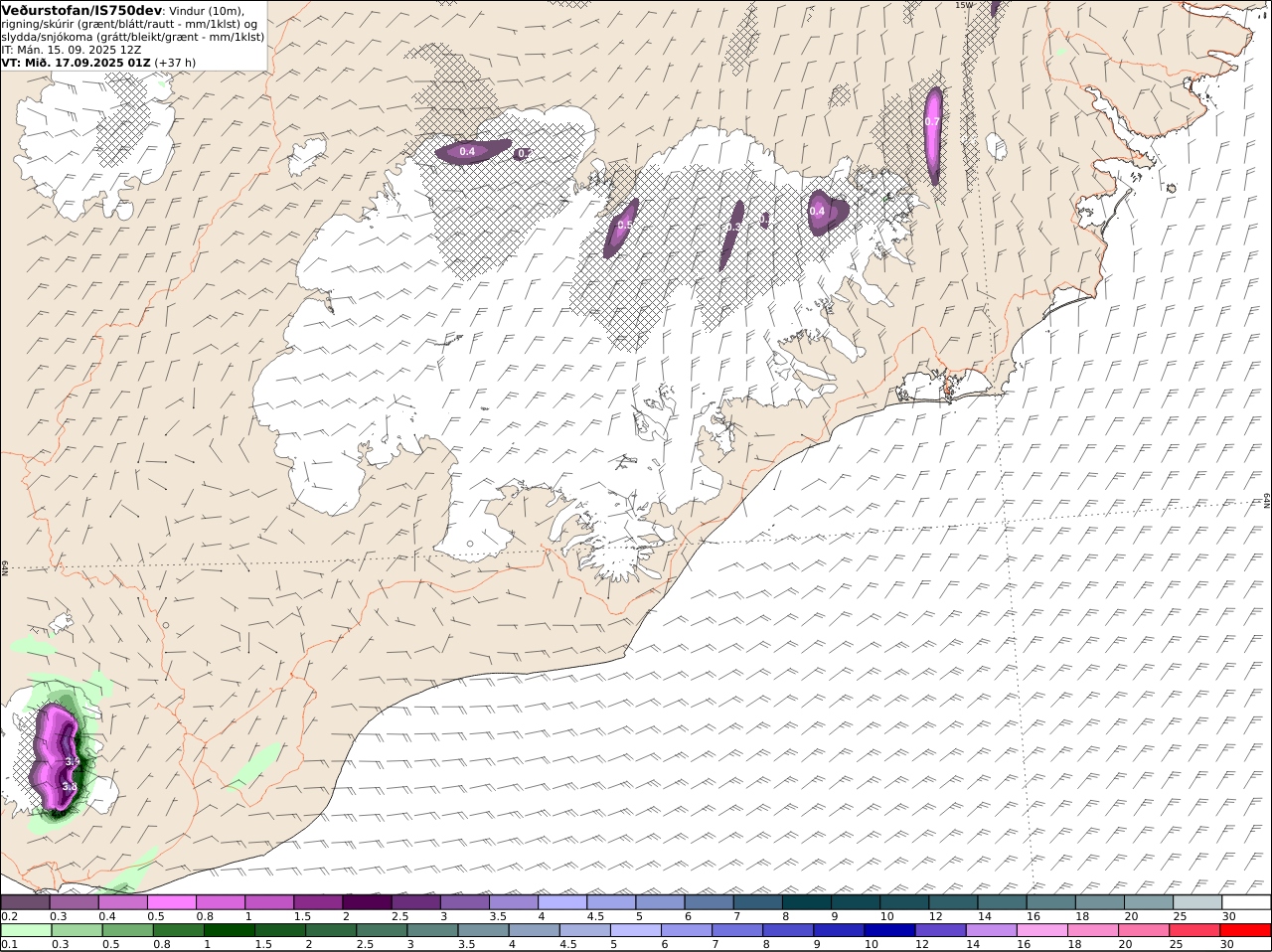This screenshot has width=1272, height=952.
Task: Select snow scale swatch above 2.5 label
Action: click(x=414, y=902)
